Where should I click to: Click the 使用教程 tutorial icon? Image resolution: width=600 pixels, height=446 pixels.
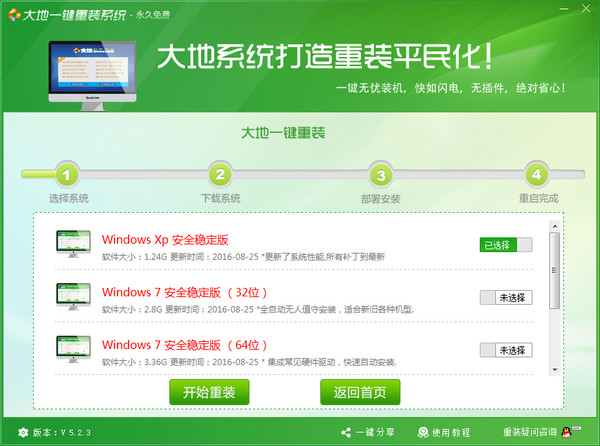click(423, 433)
